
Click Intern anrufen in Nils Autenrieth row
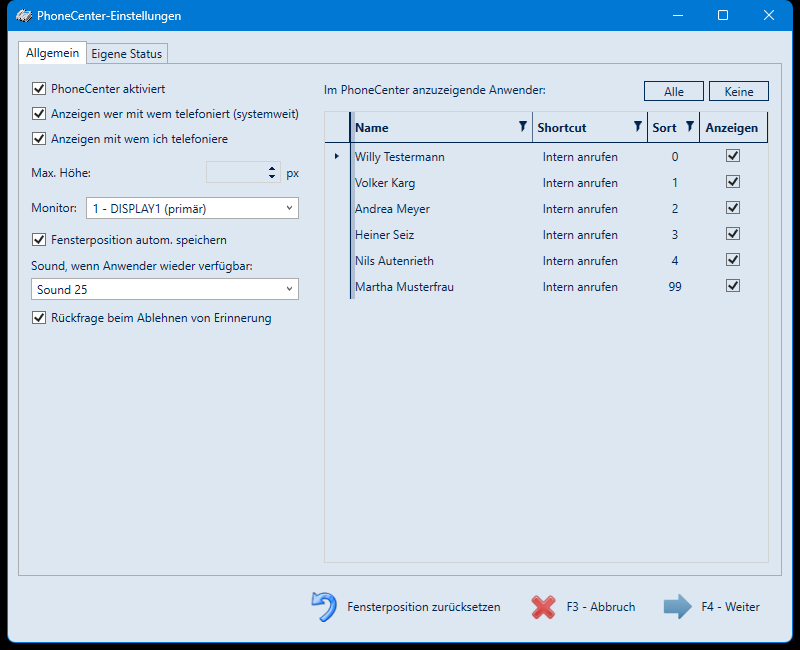[x=580, y=261]
